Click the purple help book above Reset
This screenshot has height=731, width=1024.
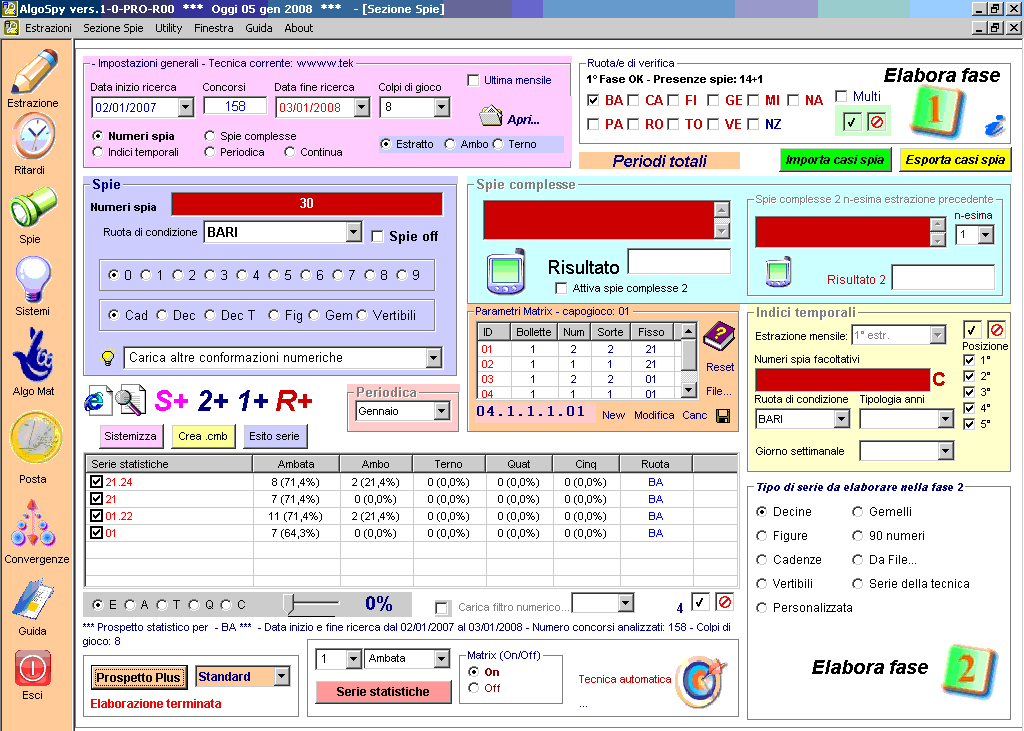coord(718,336)
